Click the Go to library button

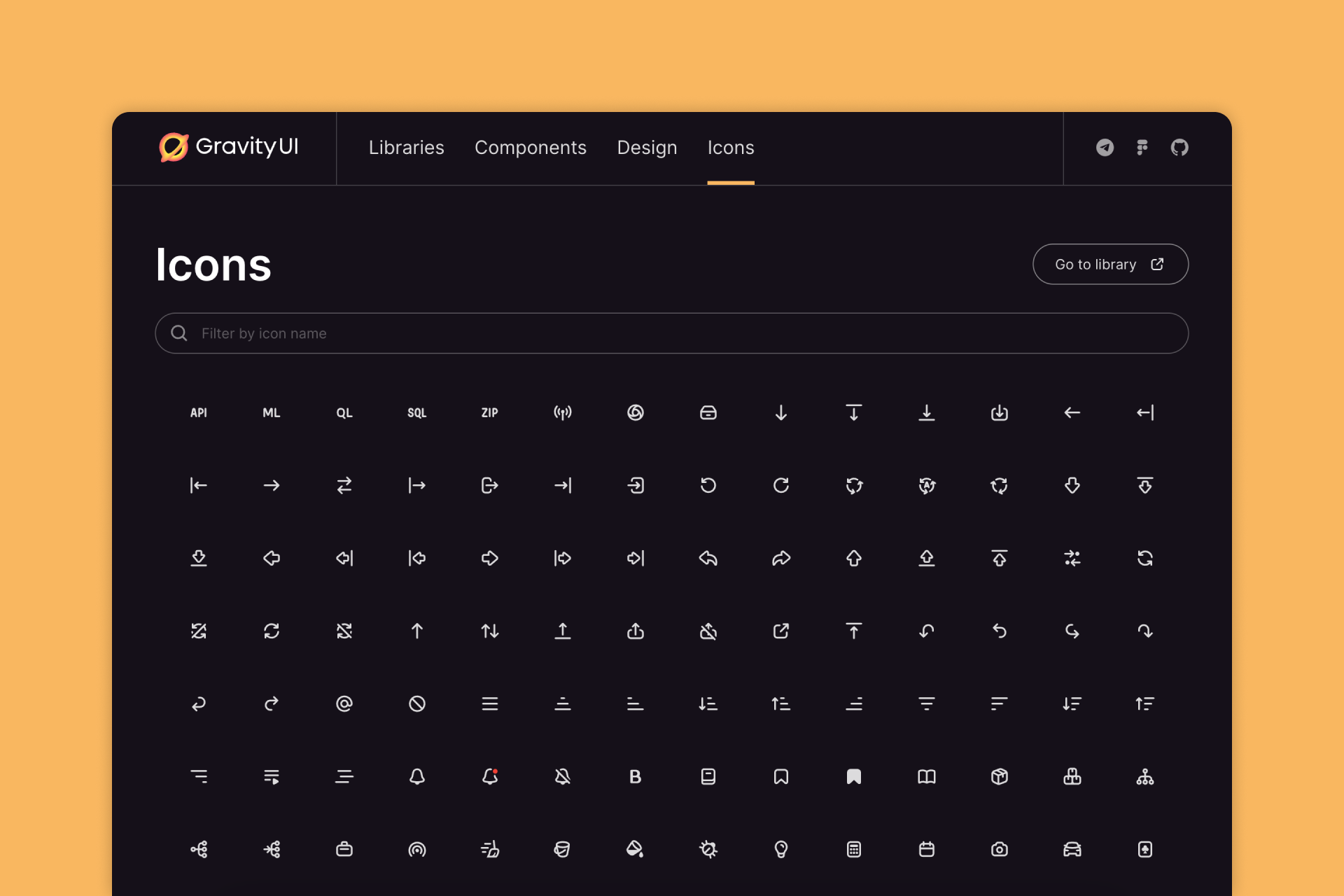[1109, 264]
